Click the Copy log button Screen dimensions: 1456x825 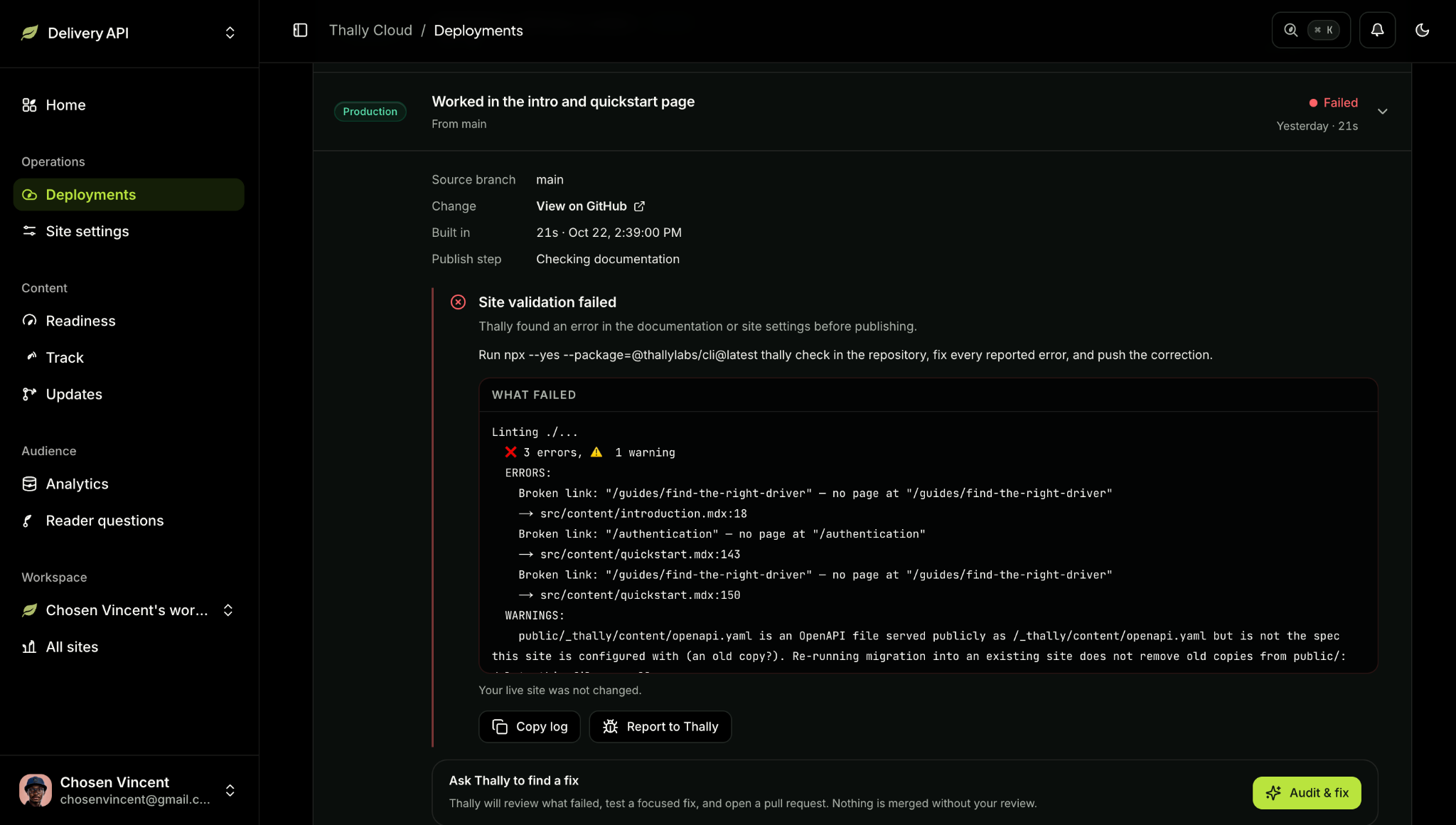tap(529, 727)
